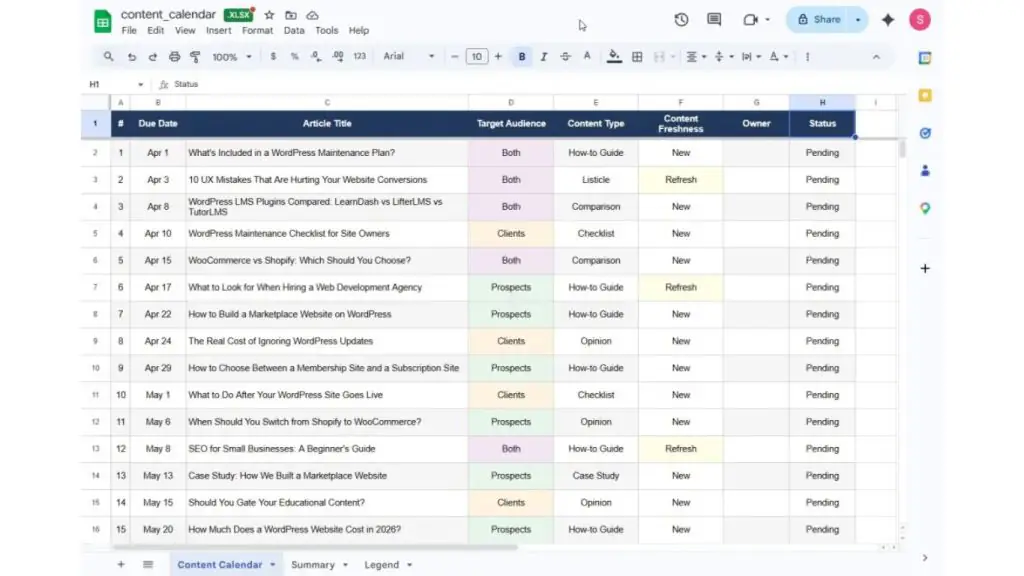Viewport: 1024px width, 576px height.
Task: Open the Keep notes side panel icon
Action: click(x=925, y=95)
